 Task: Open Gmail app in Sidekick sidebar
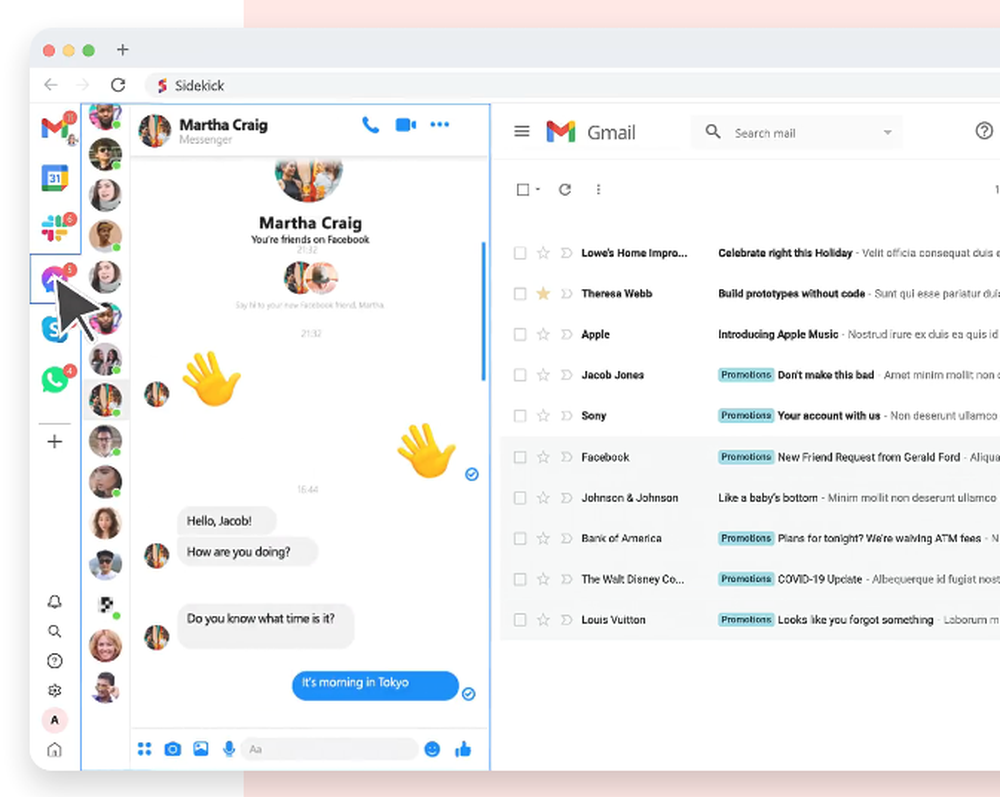55,128
